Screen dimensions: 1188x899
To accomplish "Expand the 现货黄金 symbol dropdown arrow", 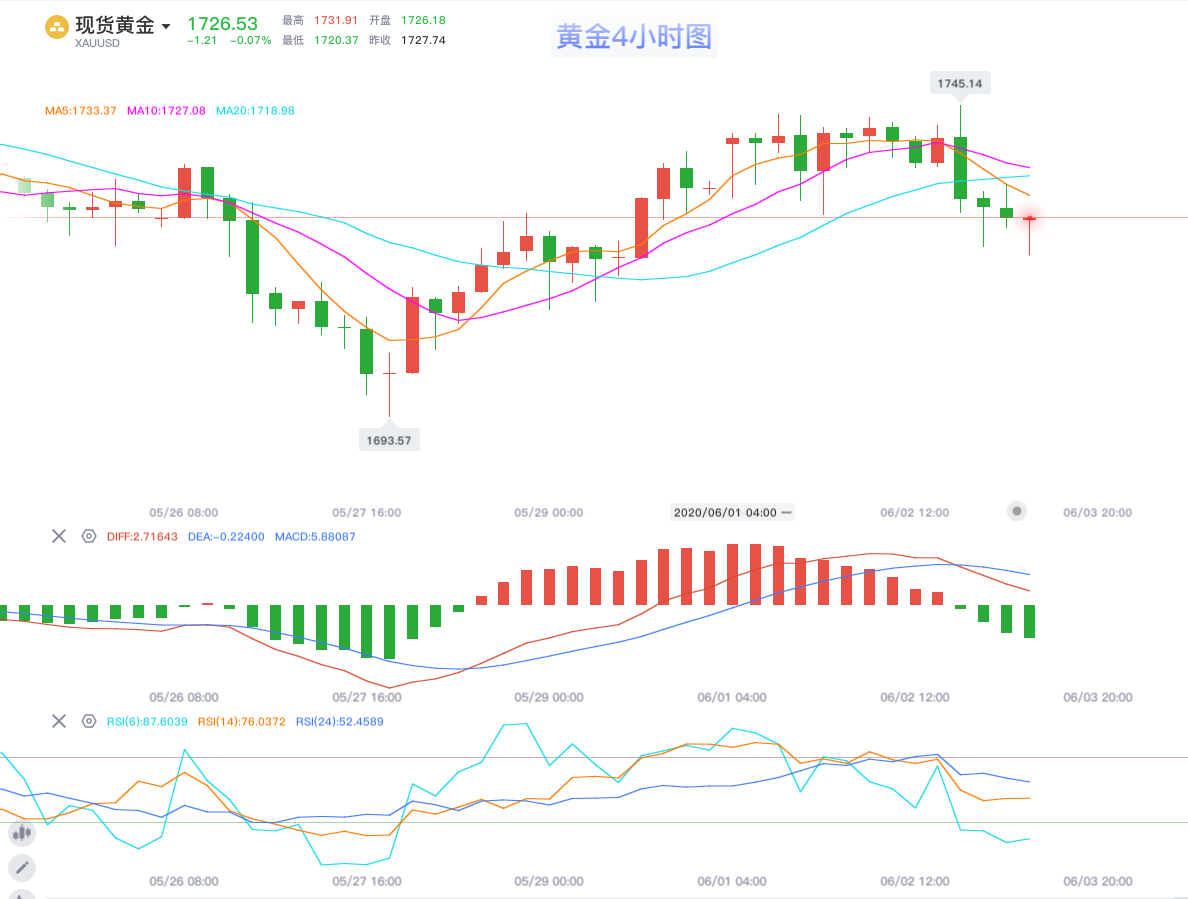I will point(166,26).
